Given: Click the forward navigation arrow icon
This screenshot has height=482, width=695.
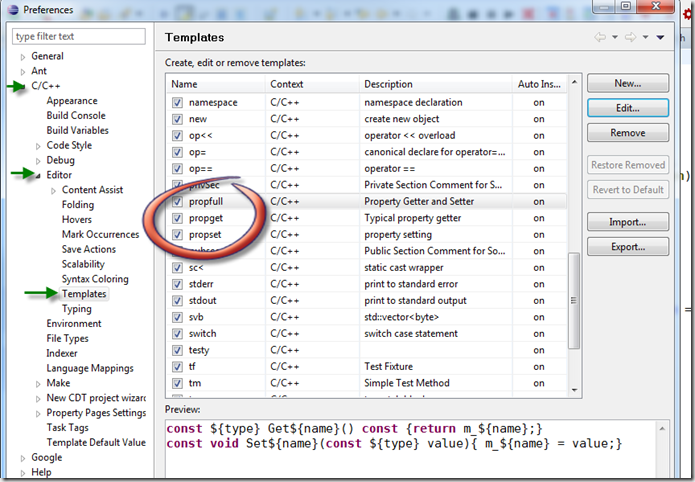Looking at the screenshot, I should (x=632, y=38).
